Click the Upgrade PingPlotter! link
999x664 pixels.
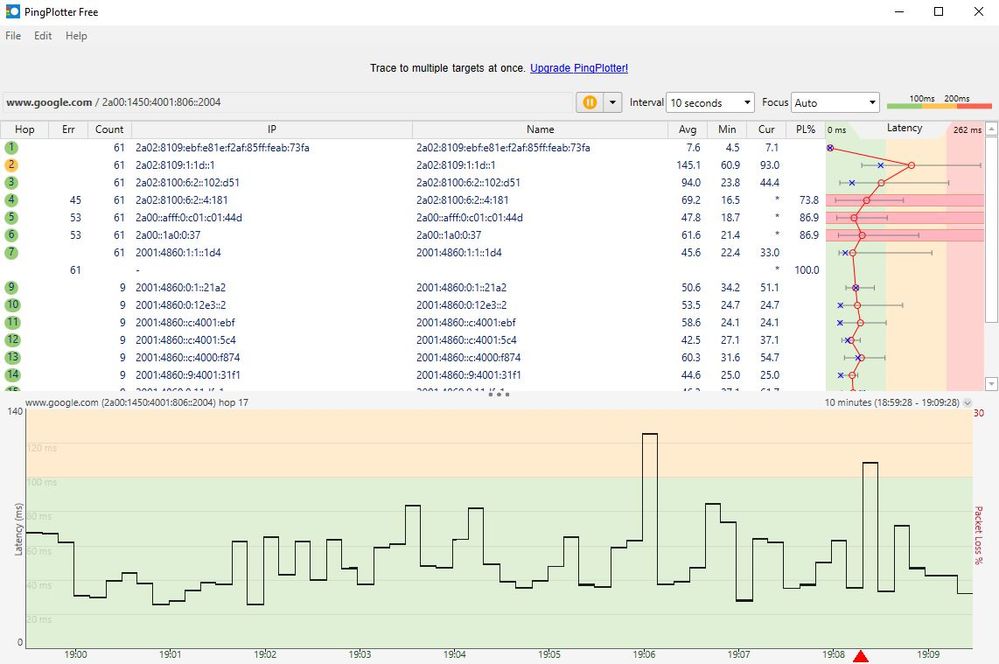(579, 68)
